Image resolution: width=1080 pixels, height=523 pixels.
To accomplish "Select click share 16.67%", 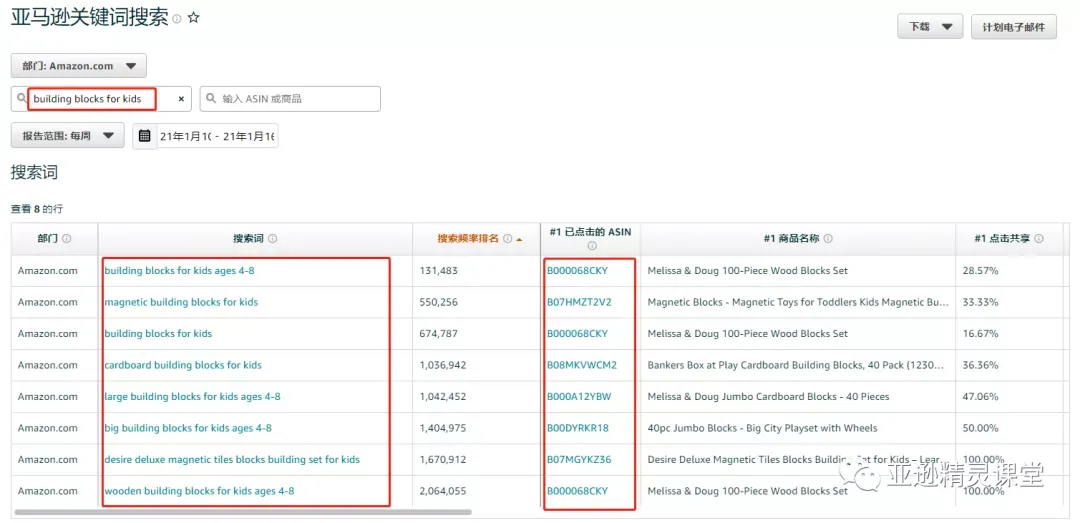I will (981, 334).
